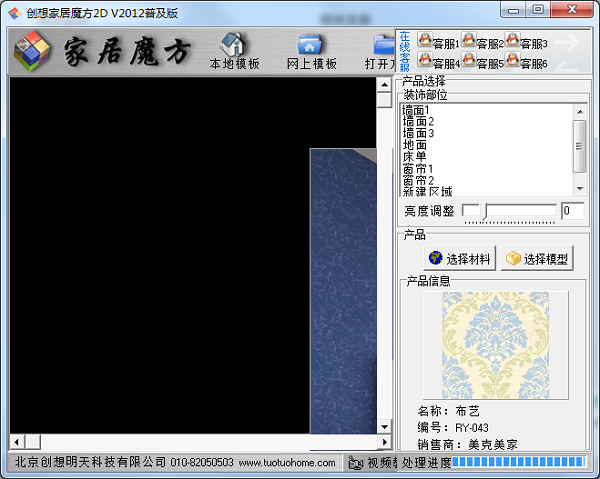Click the 本地模板 house icon

pyautogui.click(x=234, y=45)
